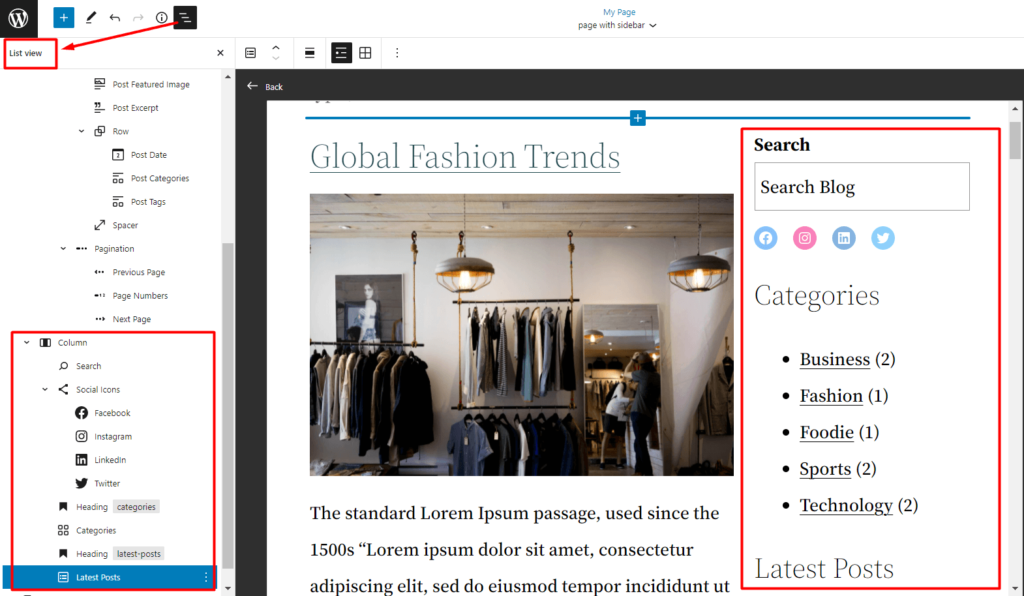The width and height of the screenshot is (1024, 596).
Task: Open the block inserter plus button
Action: [x=64, y=18]
